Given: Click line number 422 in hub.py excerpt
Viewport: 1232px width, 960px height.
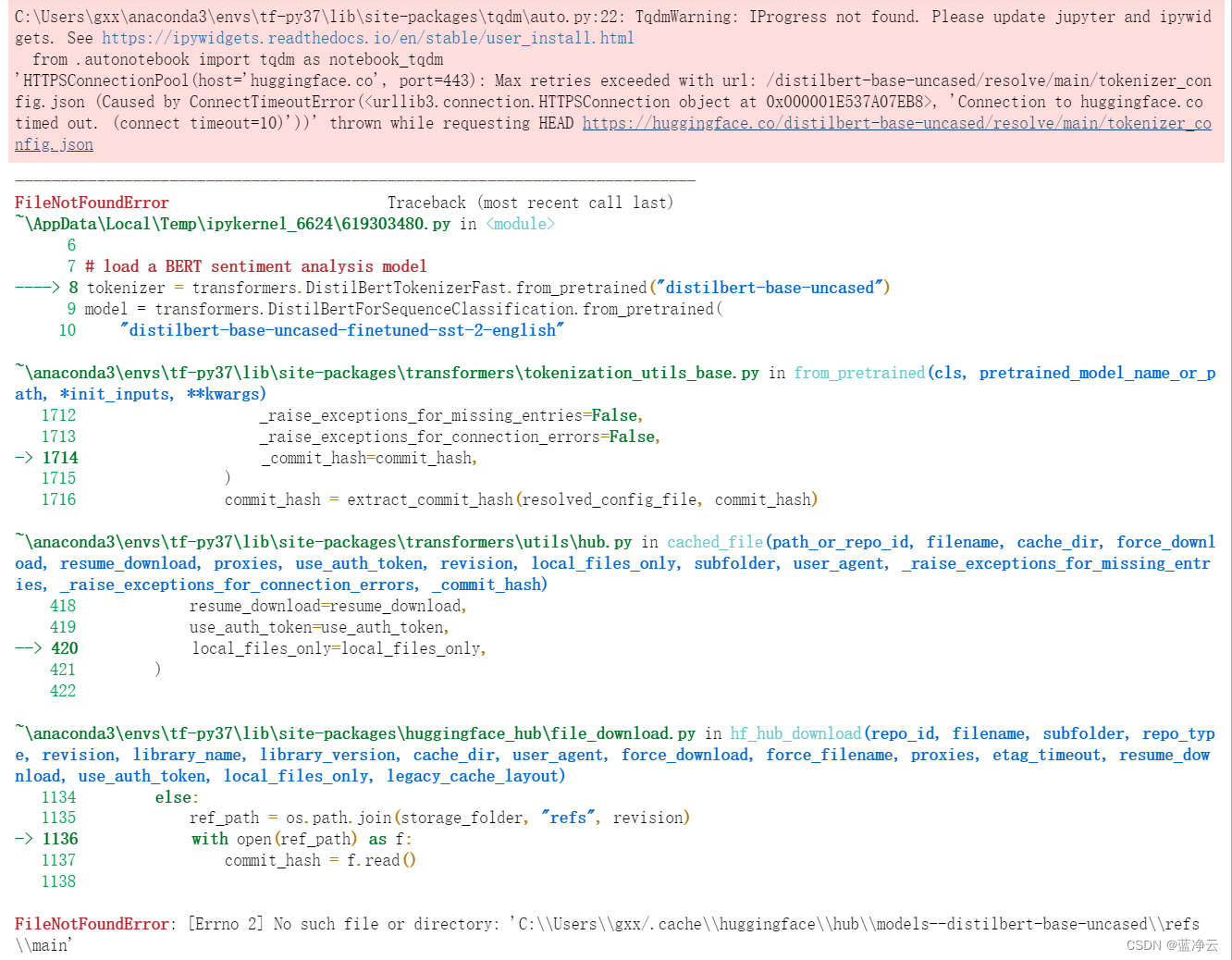Looking at the screenshot, I should [x=63, y=691].
